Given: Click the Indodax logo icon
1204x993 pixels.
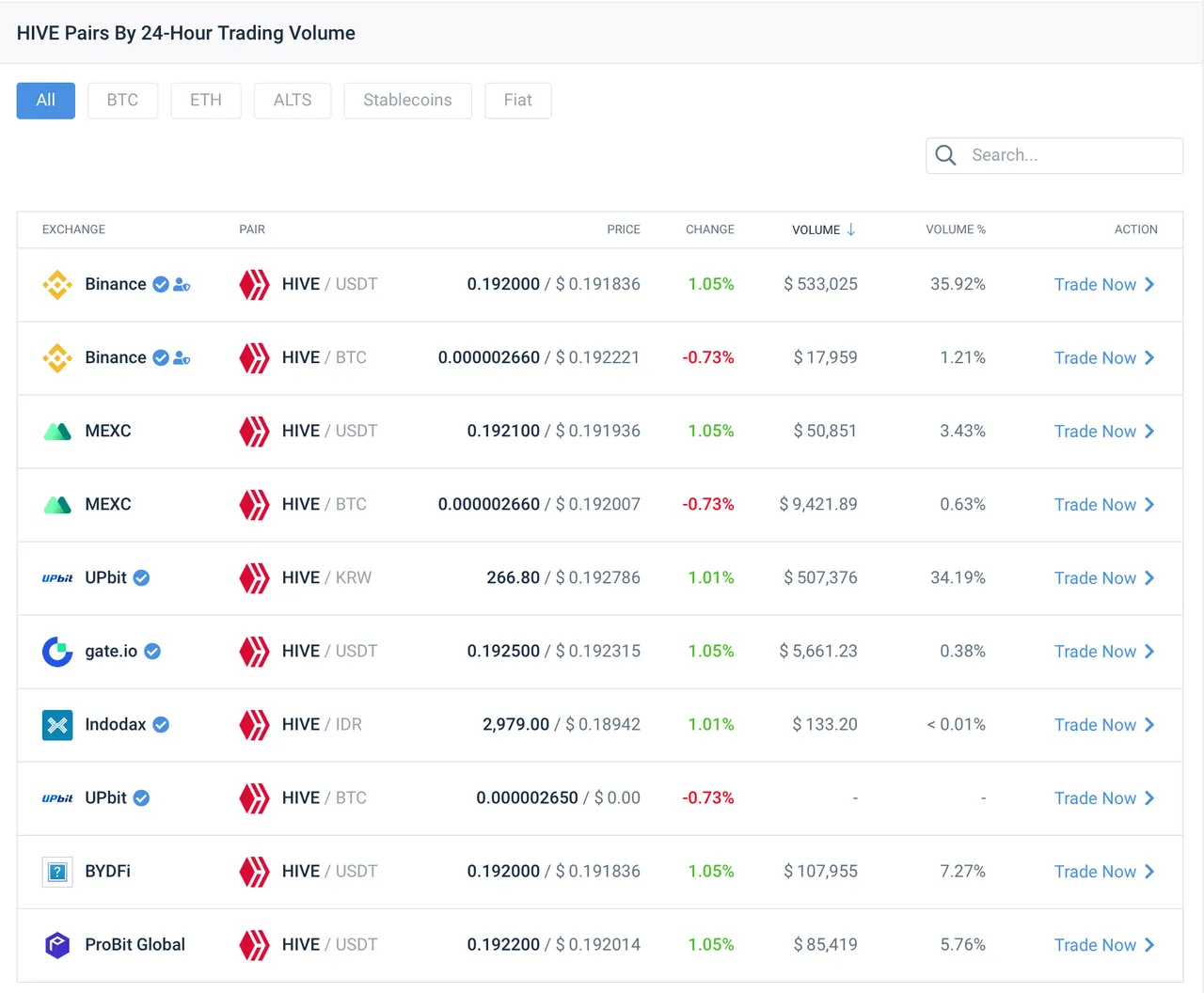Looking at the screenshot, I should click(x=57, y=725).
